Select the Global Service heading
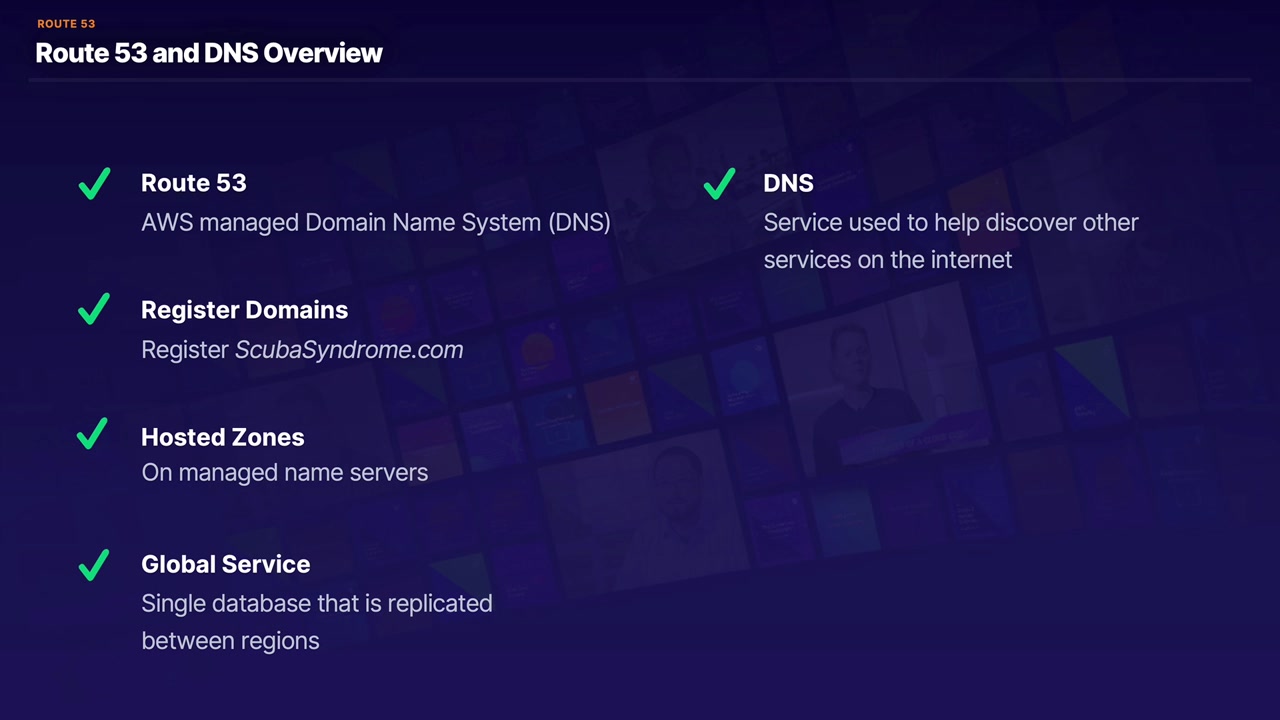The width and height of the screenshot is (1280, 720). point(225,564)
